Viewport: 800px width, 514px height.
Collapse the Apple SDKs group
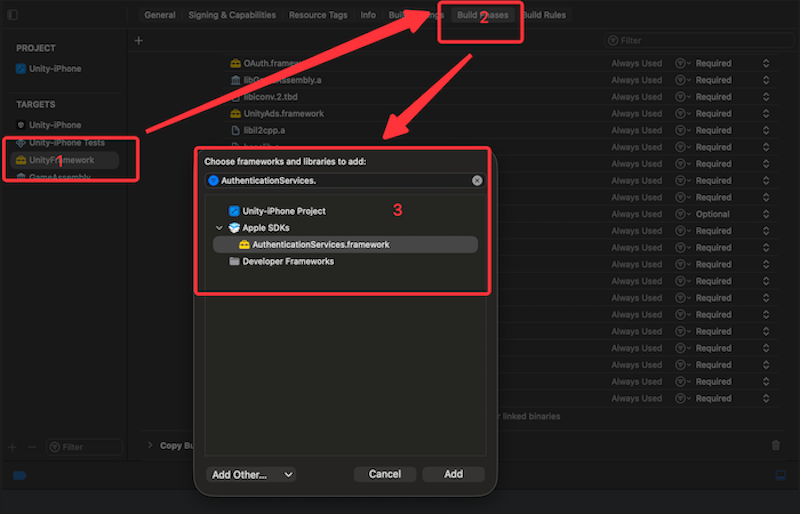218,228
